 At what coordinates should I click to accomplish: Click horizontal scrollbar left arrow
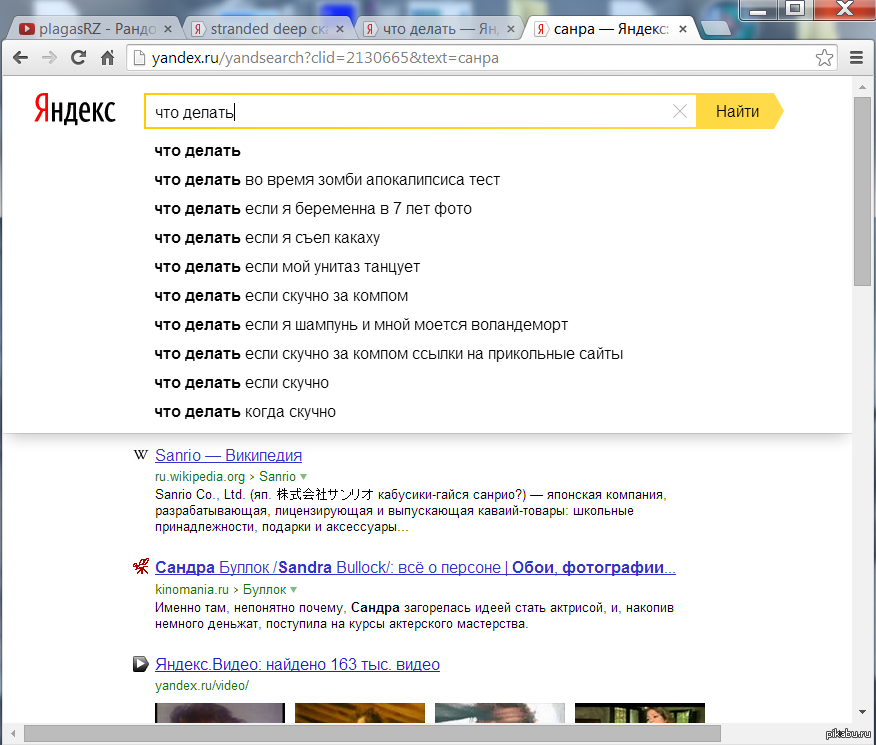(12, 733)
